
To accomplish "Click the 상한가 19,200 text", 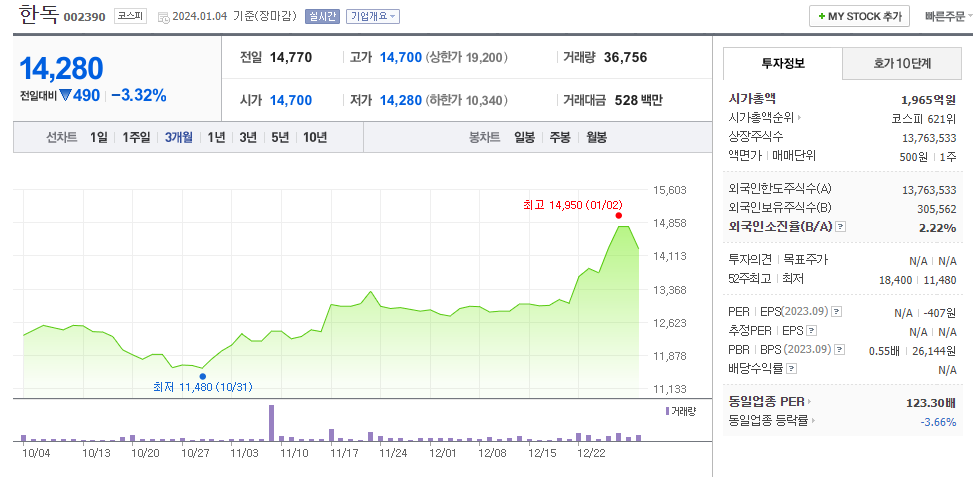I will pos(466,58).
